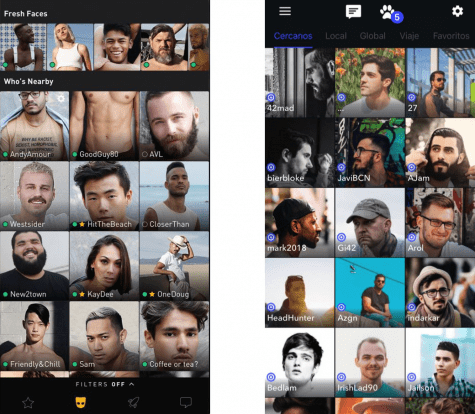475x414 pixels.
Task: Open IrishLad90's profile tile
Action: pos(370,362)
